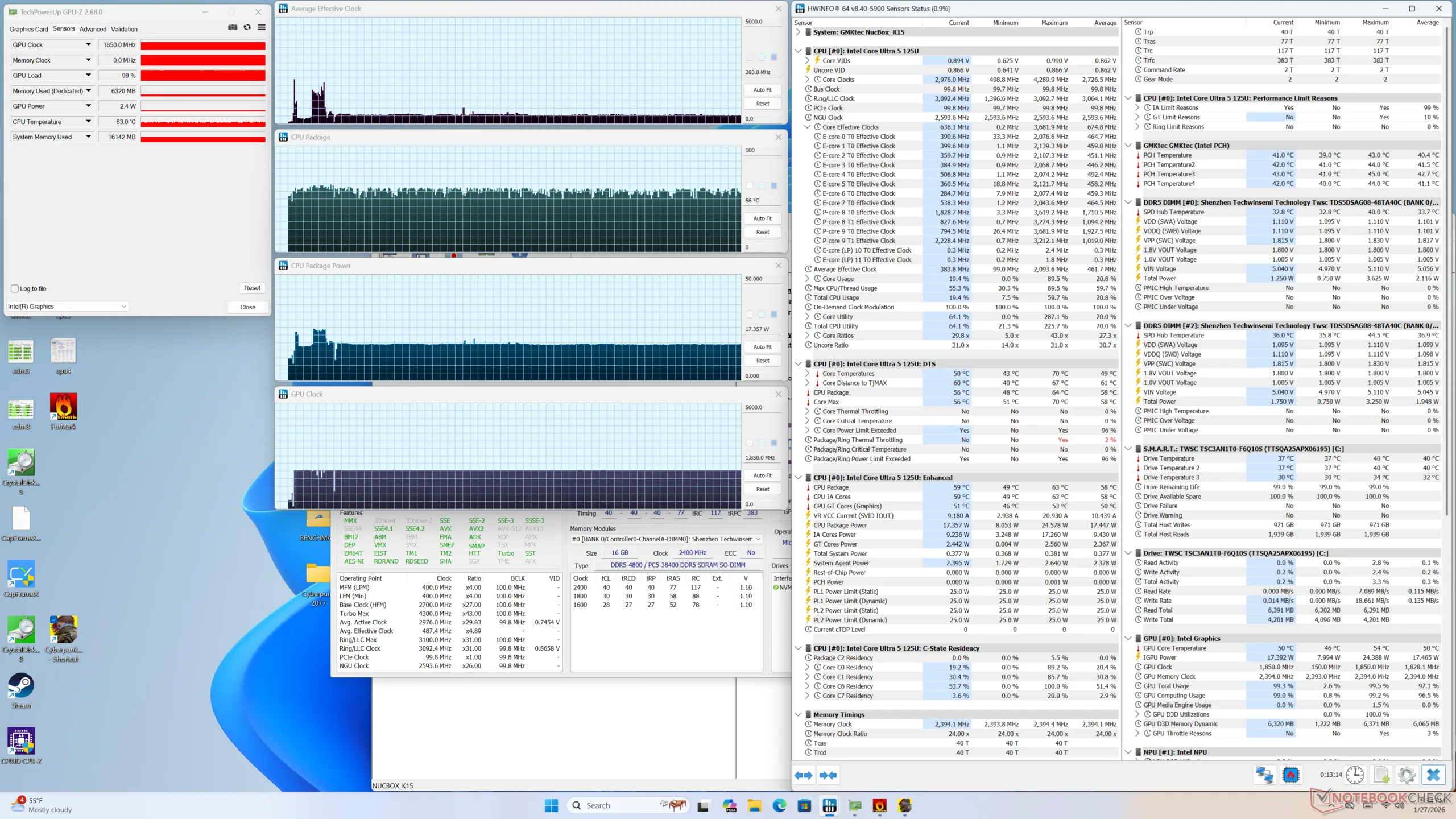Image resolution: width=1456 pixels, height=819 pixels.
Task: Switch to Graphics Card tab
Action: 28,29
